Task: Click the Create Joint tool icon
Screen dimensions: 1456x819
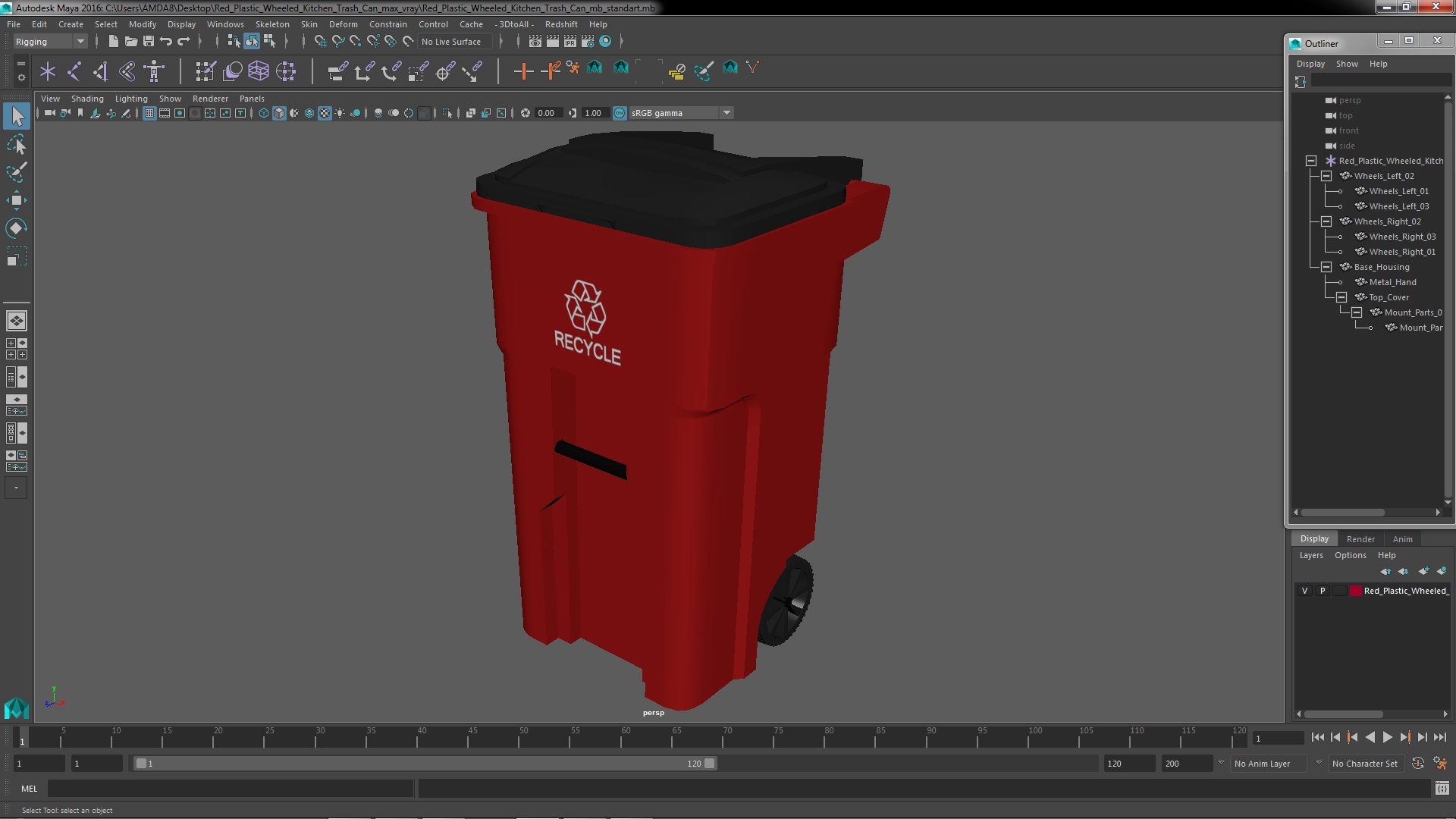Action: (74, 71)
